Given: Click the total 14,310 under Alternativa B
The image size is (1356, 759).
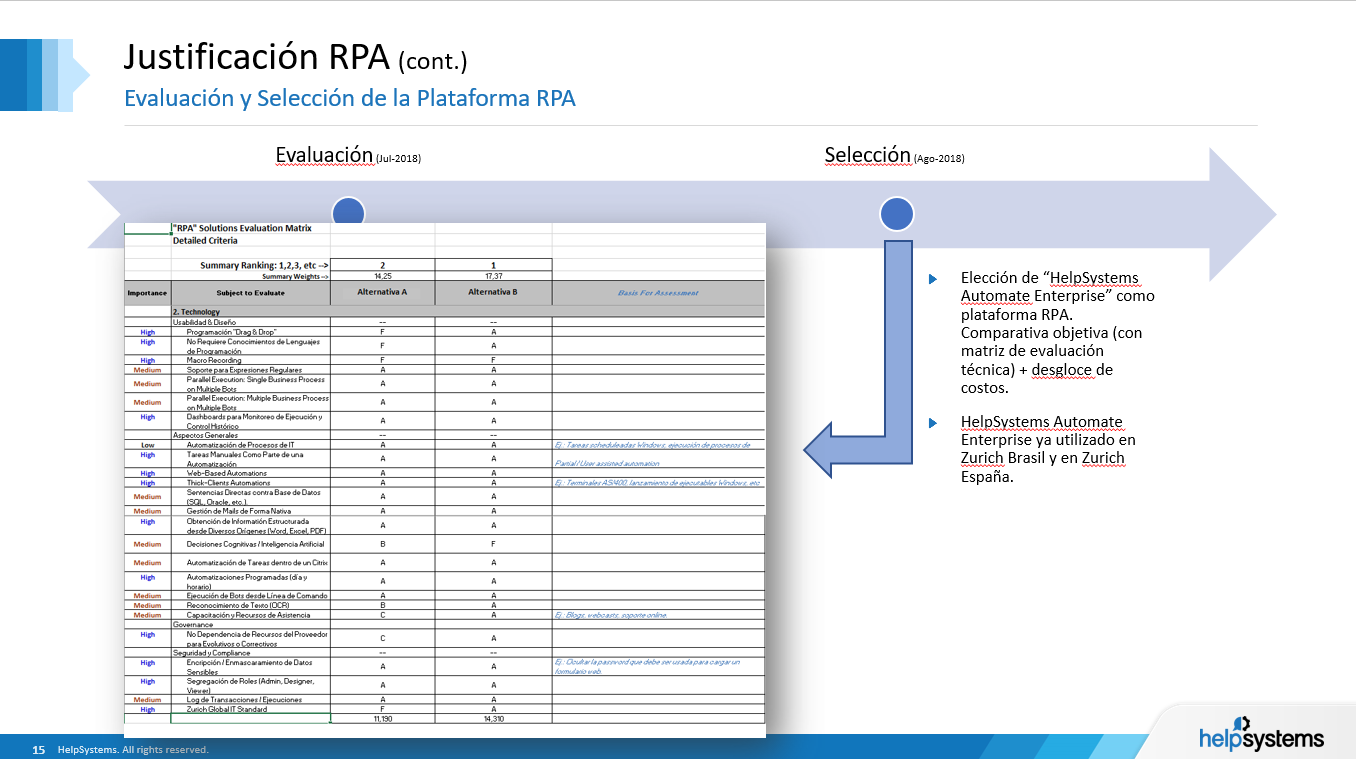Looking at the screenshot, I should (x=493, y=718).
